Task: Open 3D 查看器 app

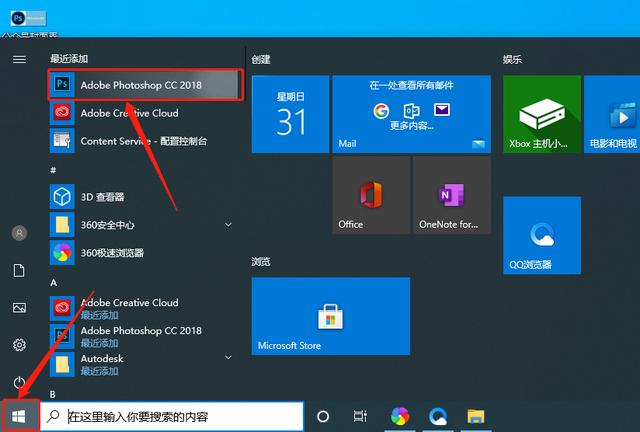Action: click(x=146, y=197)
